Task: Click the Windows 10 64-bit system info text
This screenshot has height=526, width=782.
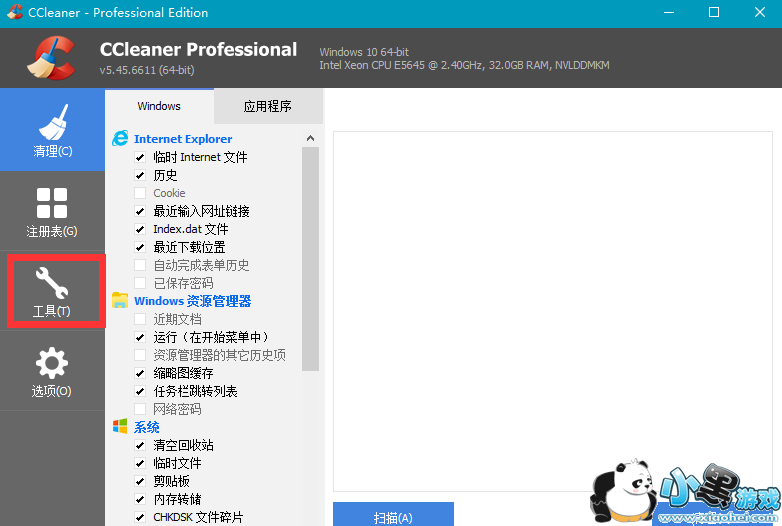Action: [x=364, y=52]
